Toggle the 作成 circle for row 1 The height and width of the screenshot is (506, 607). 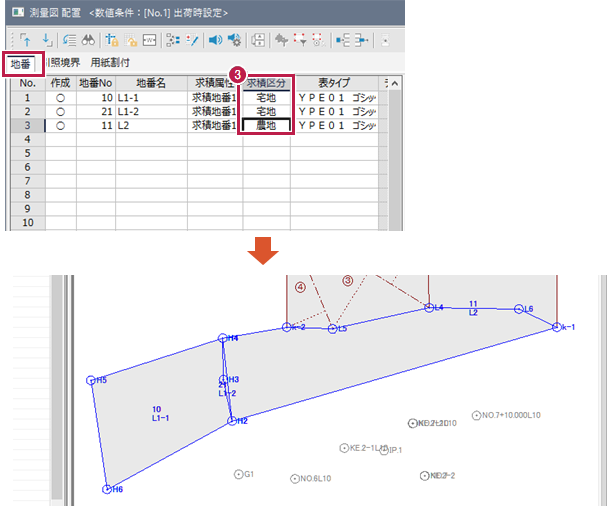coord(60,98)
